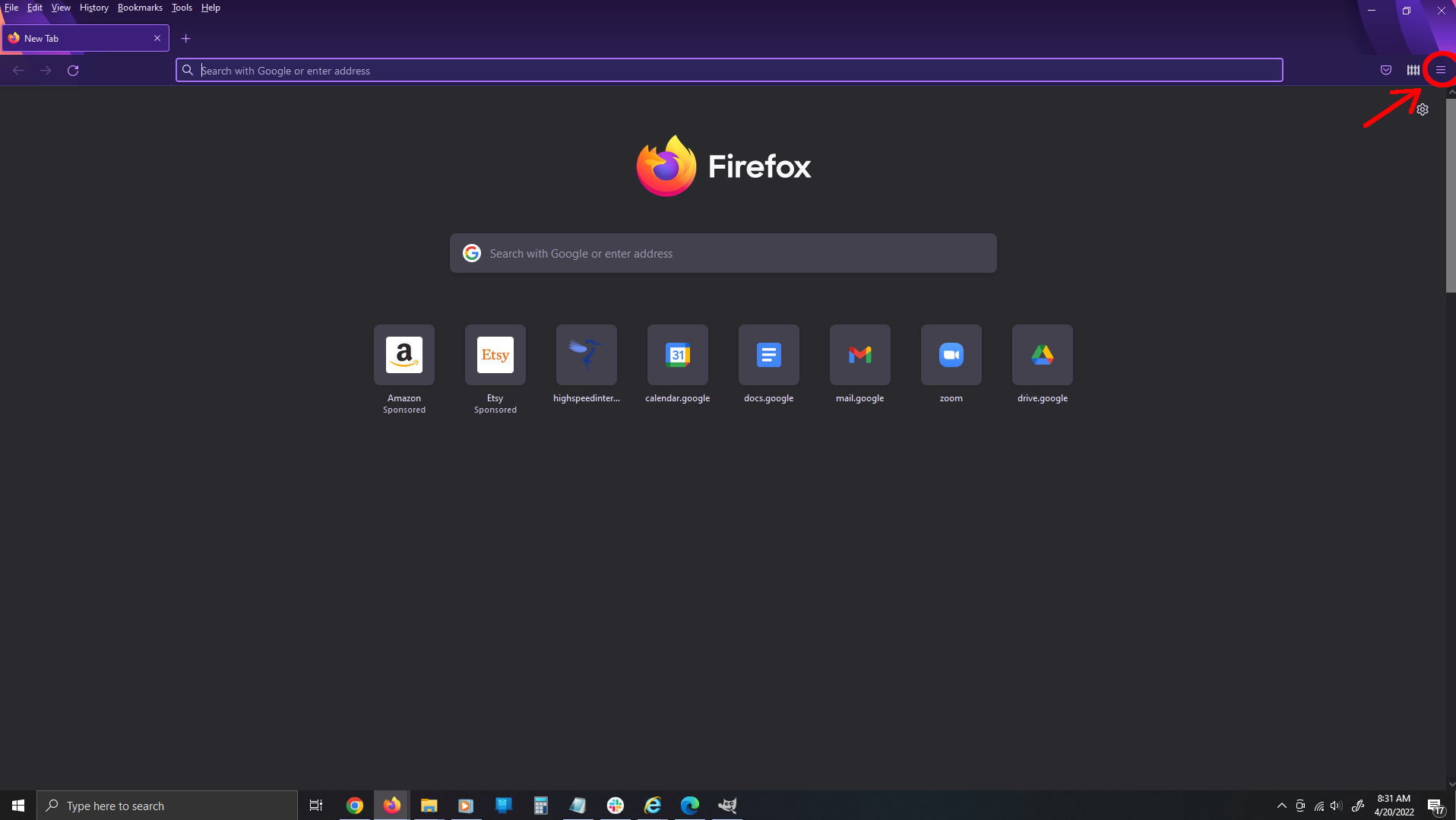
Task: Open the Help menu
Action: 210,8
